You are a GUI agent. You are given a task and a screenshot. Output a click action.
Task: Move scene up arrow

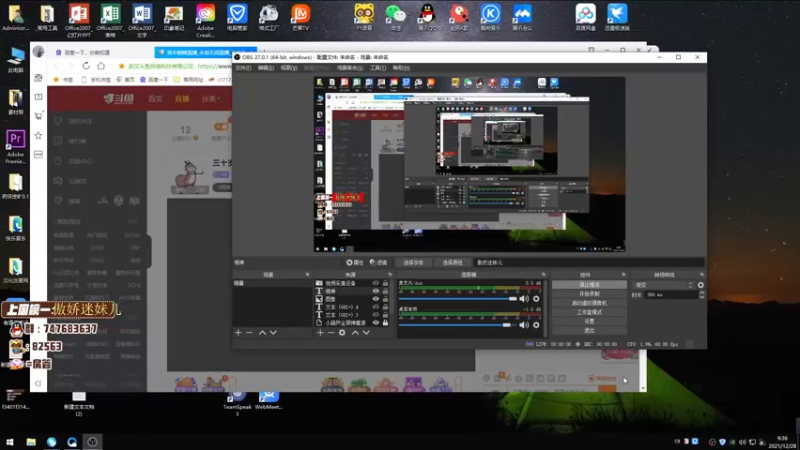262,333
